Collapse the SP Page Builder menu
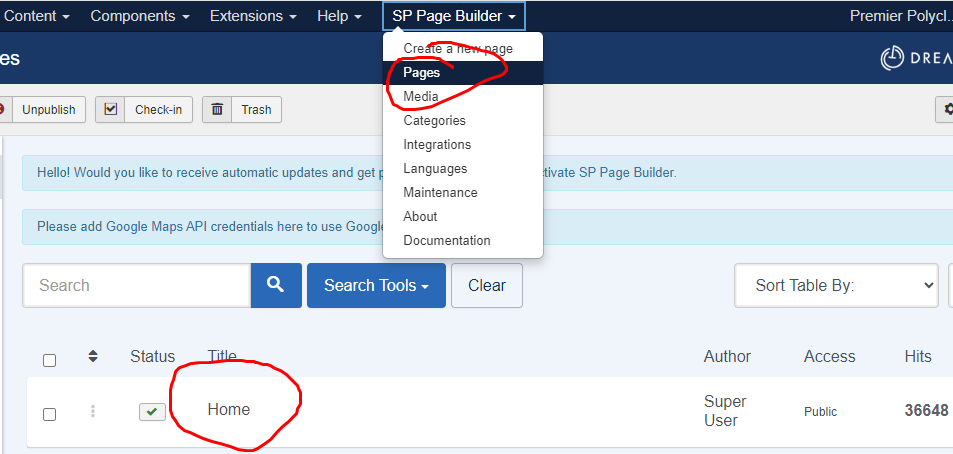This screenshot has height=454, width=953. click(x=453, y=16)
